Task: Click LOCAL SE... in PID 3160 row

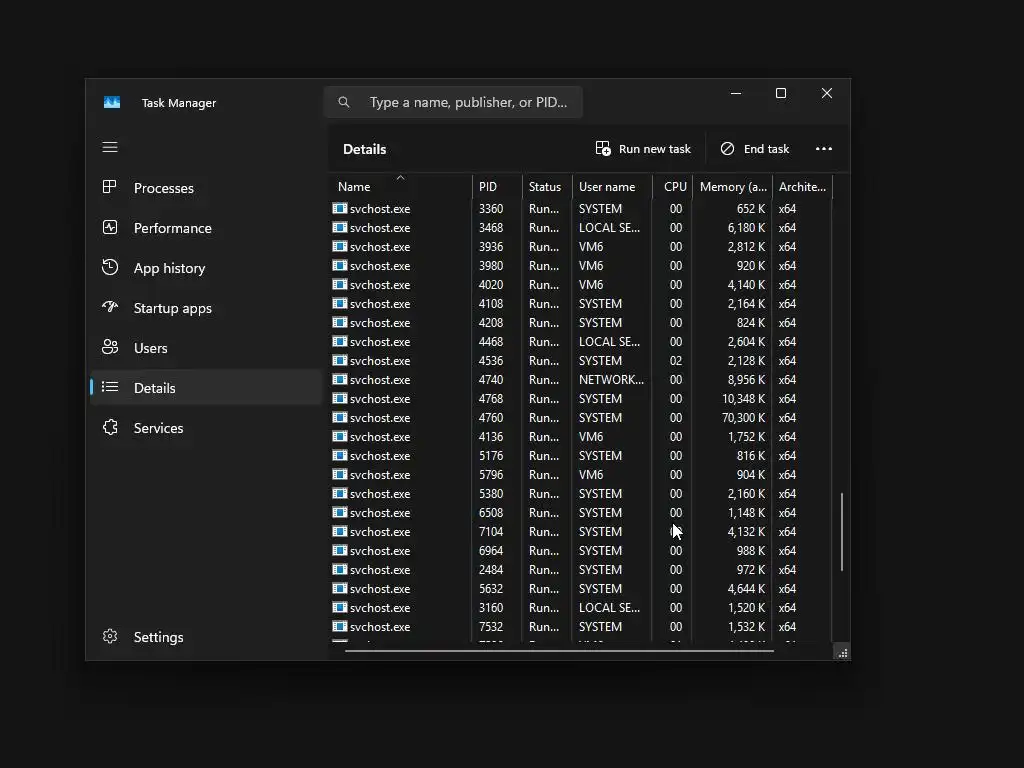Action: (609, 607)
